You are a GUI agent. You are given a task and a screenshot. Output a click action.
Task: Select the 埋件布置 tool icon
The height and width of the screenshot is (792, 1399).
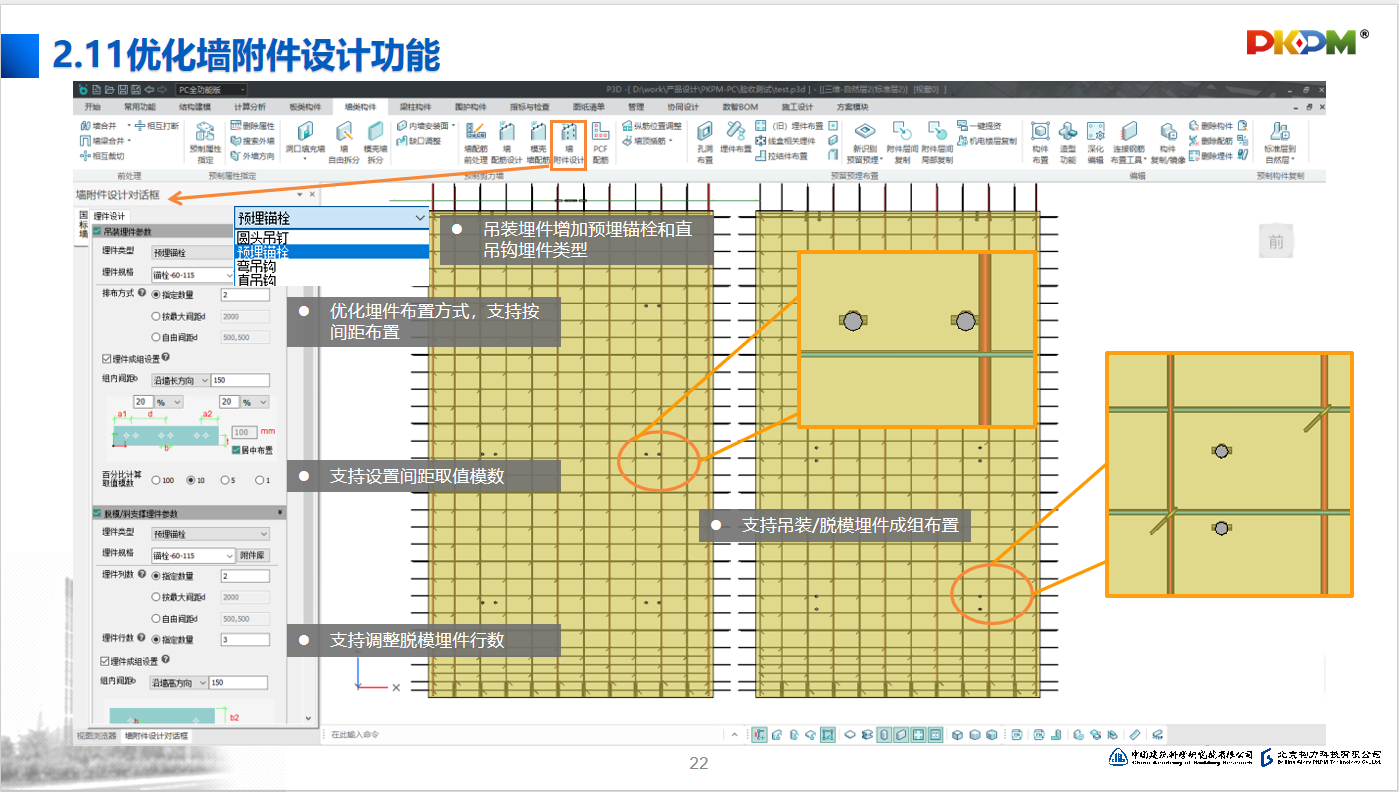[736, 137]
